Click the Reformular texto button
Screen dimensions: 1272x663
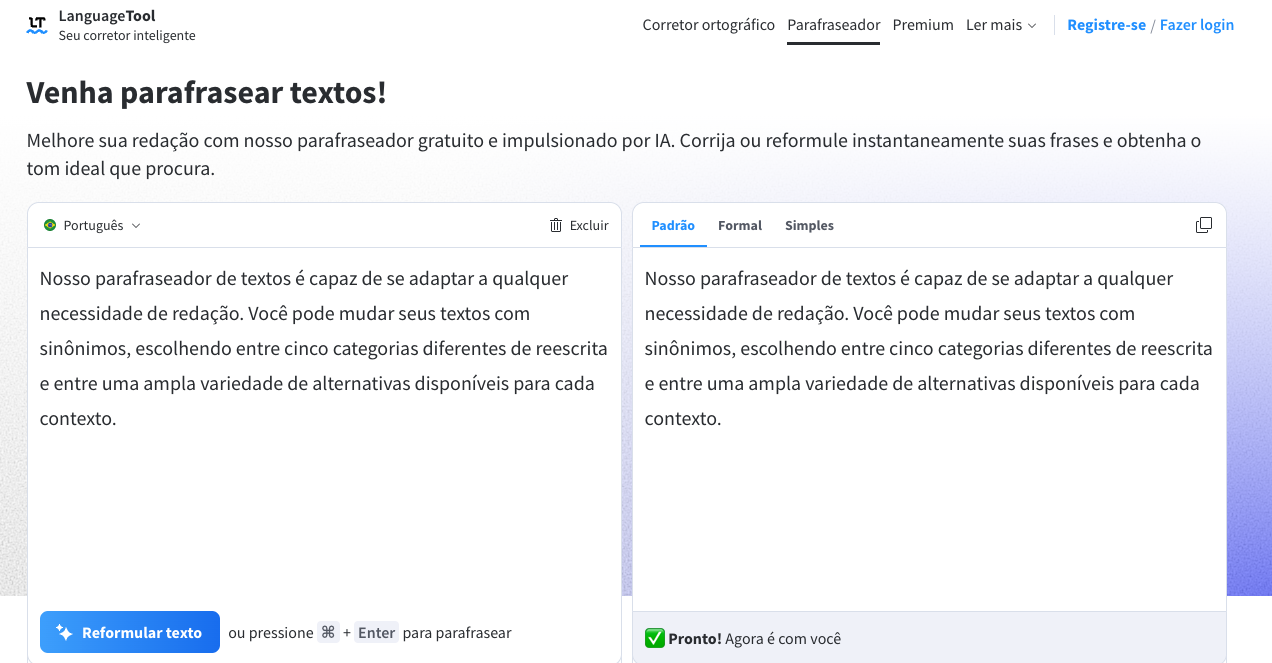(x=130, y=632)
